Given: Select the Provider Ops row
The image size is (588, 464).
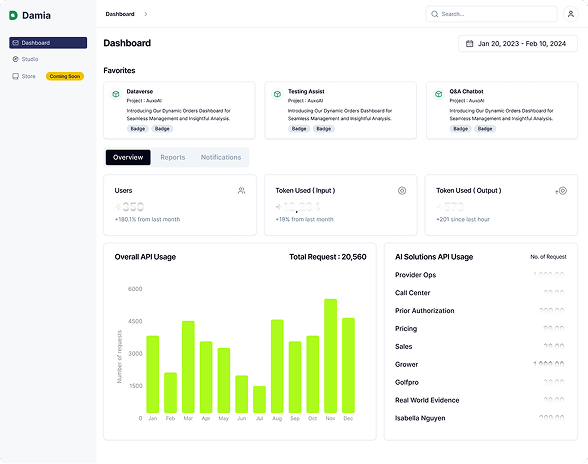Looking at the screenshot, I should 480,275.
